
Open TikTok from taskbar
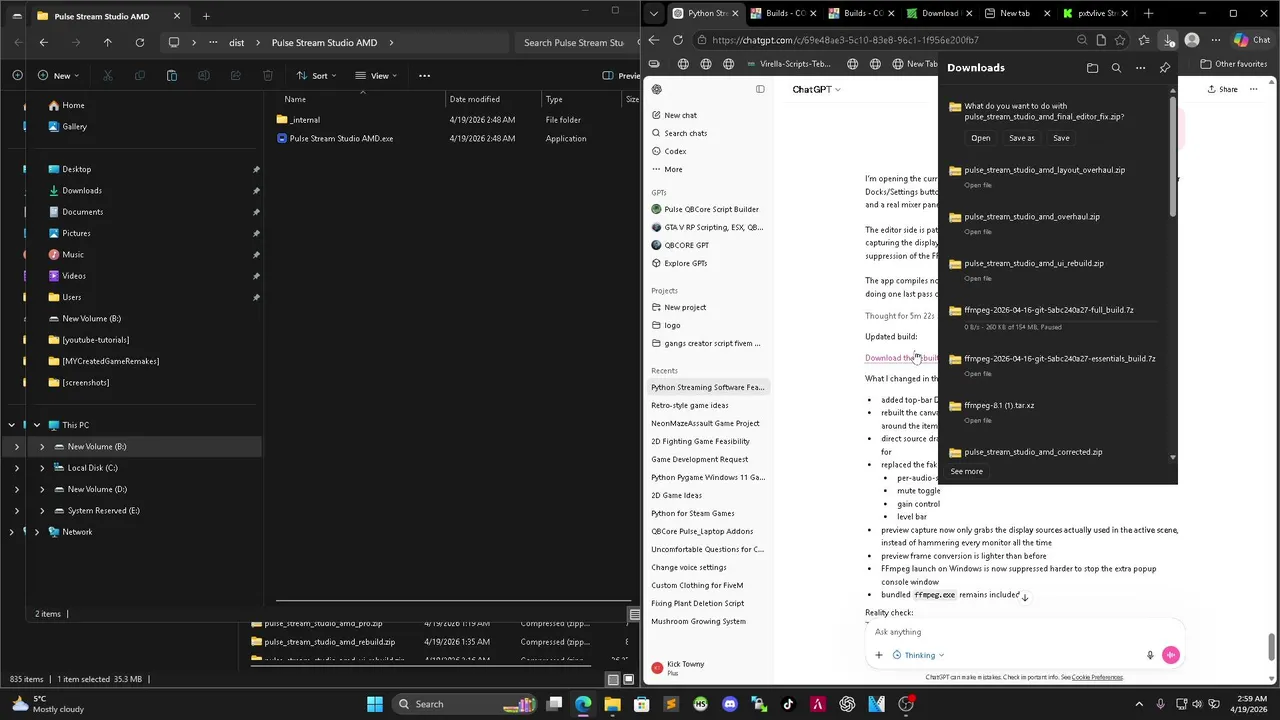788,704
